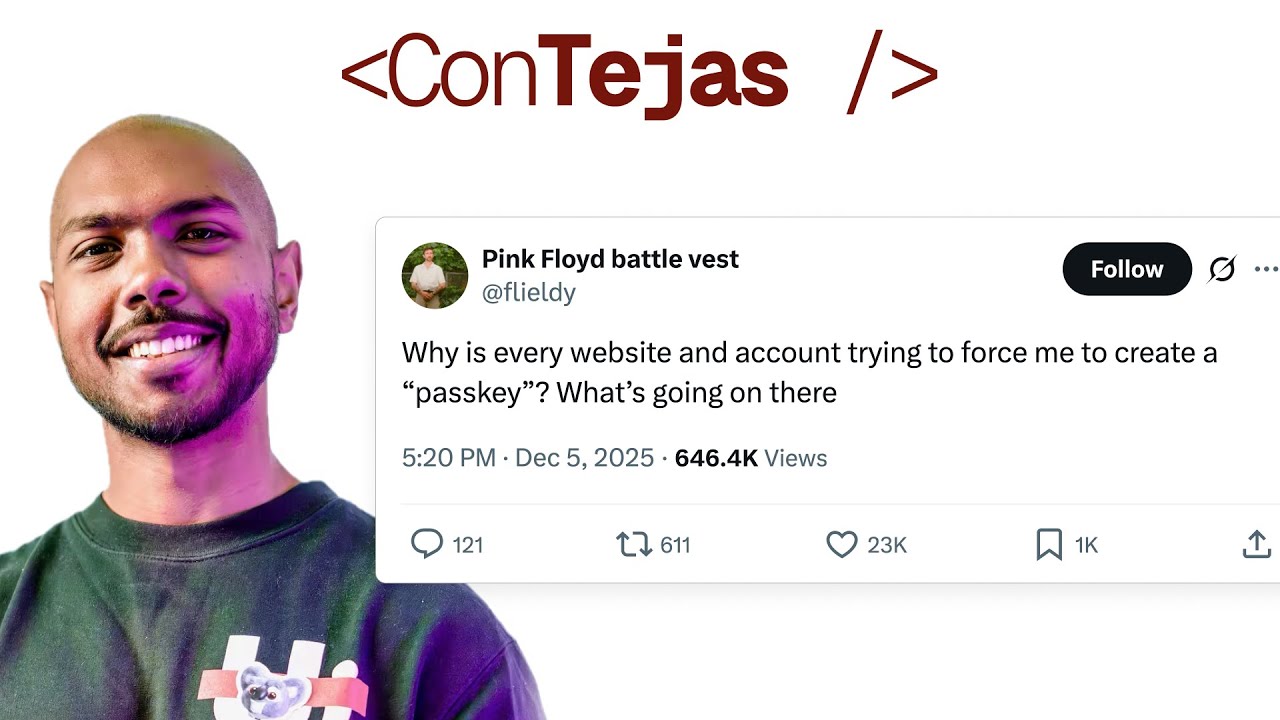Viewport: 1280px width, 720px height.
Task: Click the 23K likes count
Action: click(887, 545)
